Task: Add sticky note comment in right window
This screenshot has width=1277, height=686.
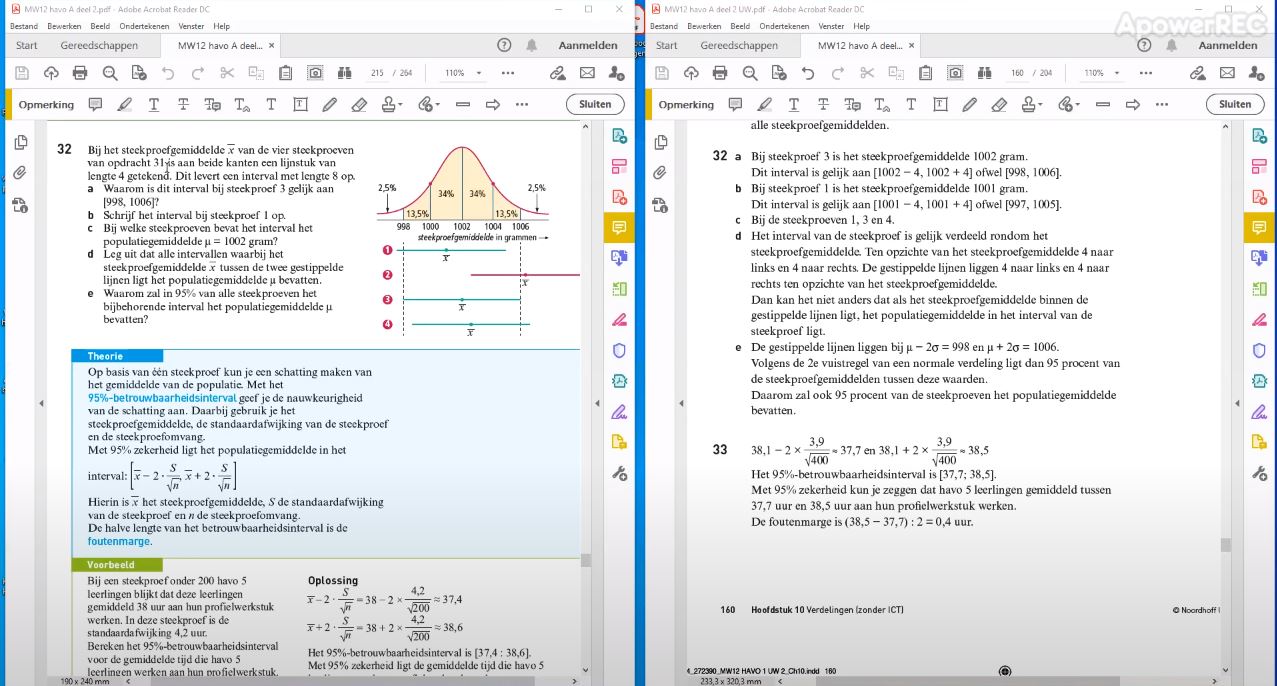Action: (735, 104)
